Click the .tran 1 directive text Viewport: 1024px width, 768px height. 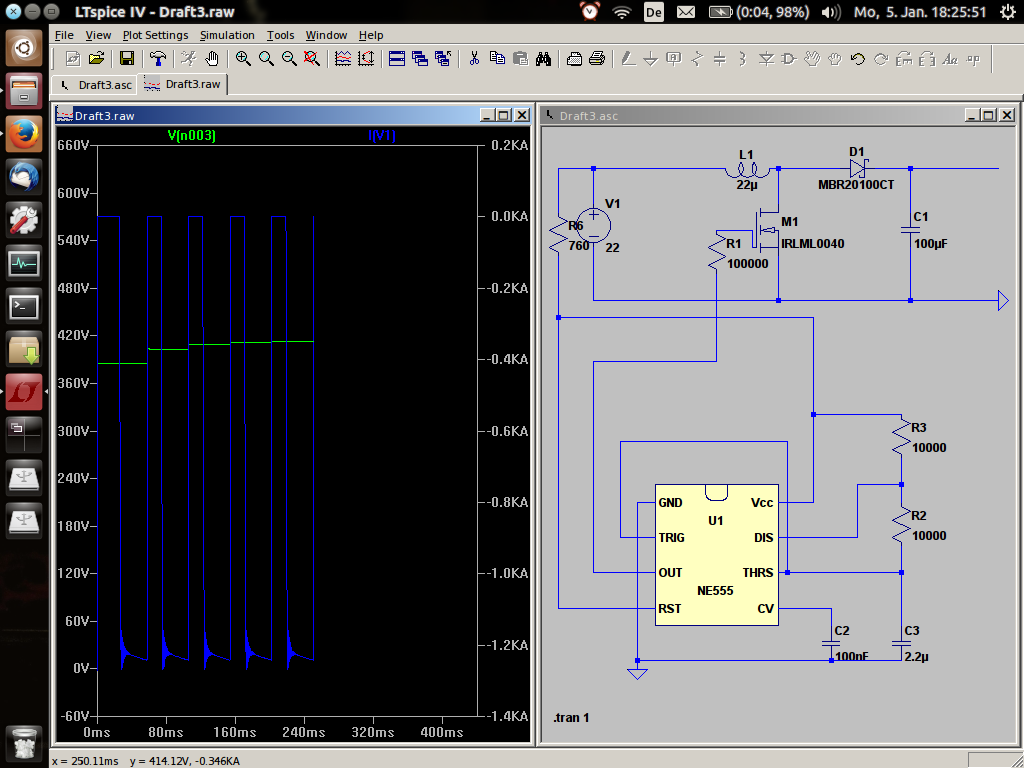(571, 718)
